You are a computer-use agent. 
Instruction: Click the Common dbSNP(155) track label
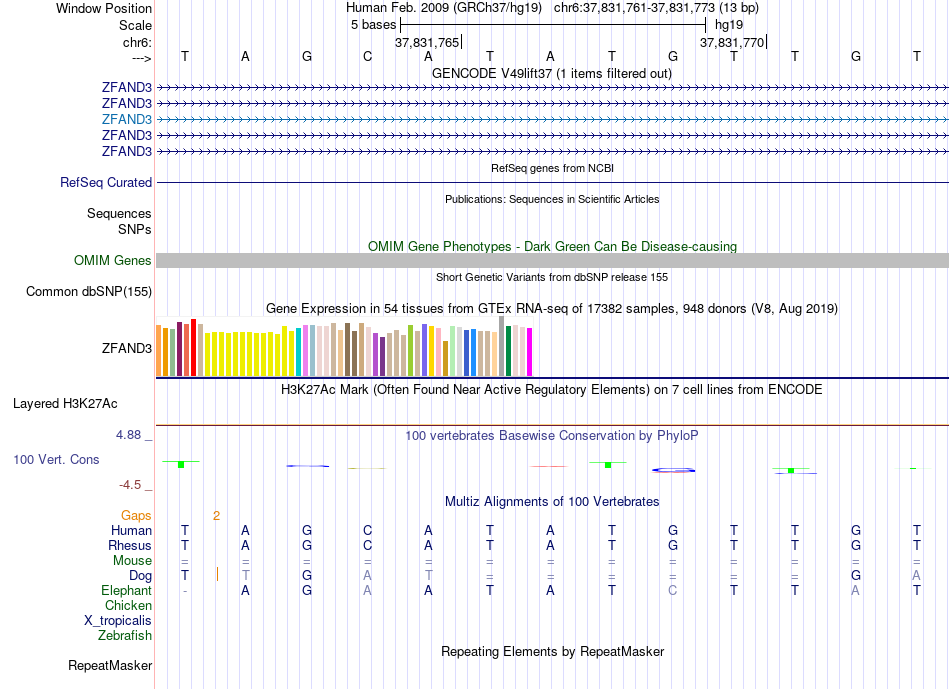click(89, 291)
